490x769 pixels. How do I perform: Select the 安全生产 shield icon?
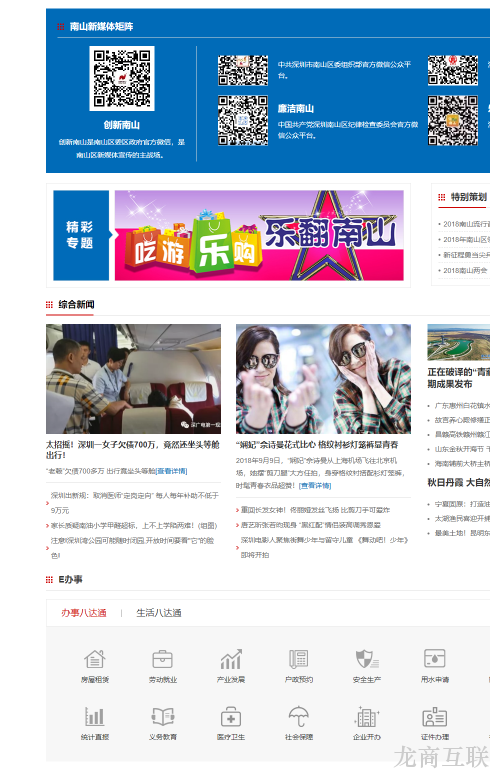point(367,659)
